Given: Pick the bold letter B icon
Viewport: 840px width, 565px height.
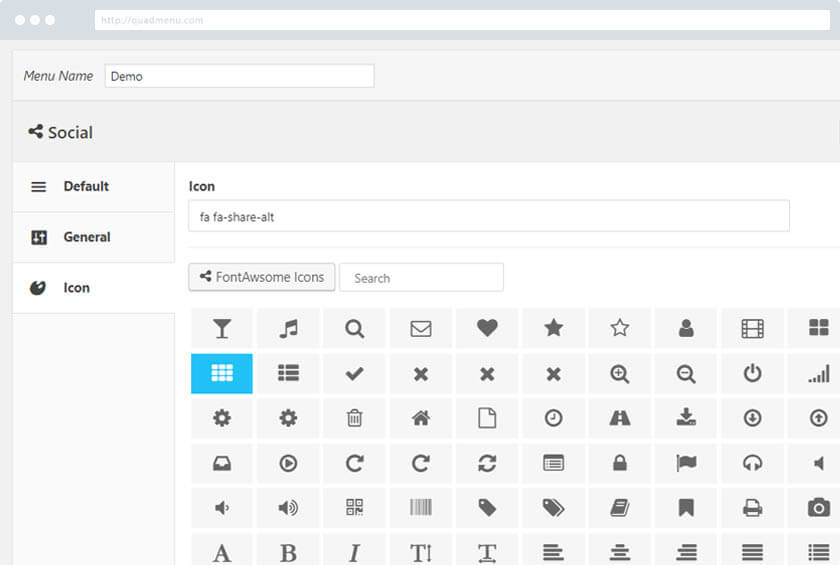Looking at the screenshot, I should [288, 552].
